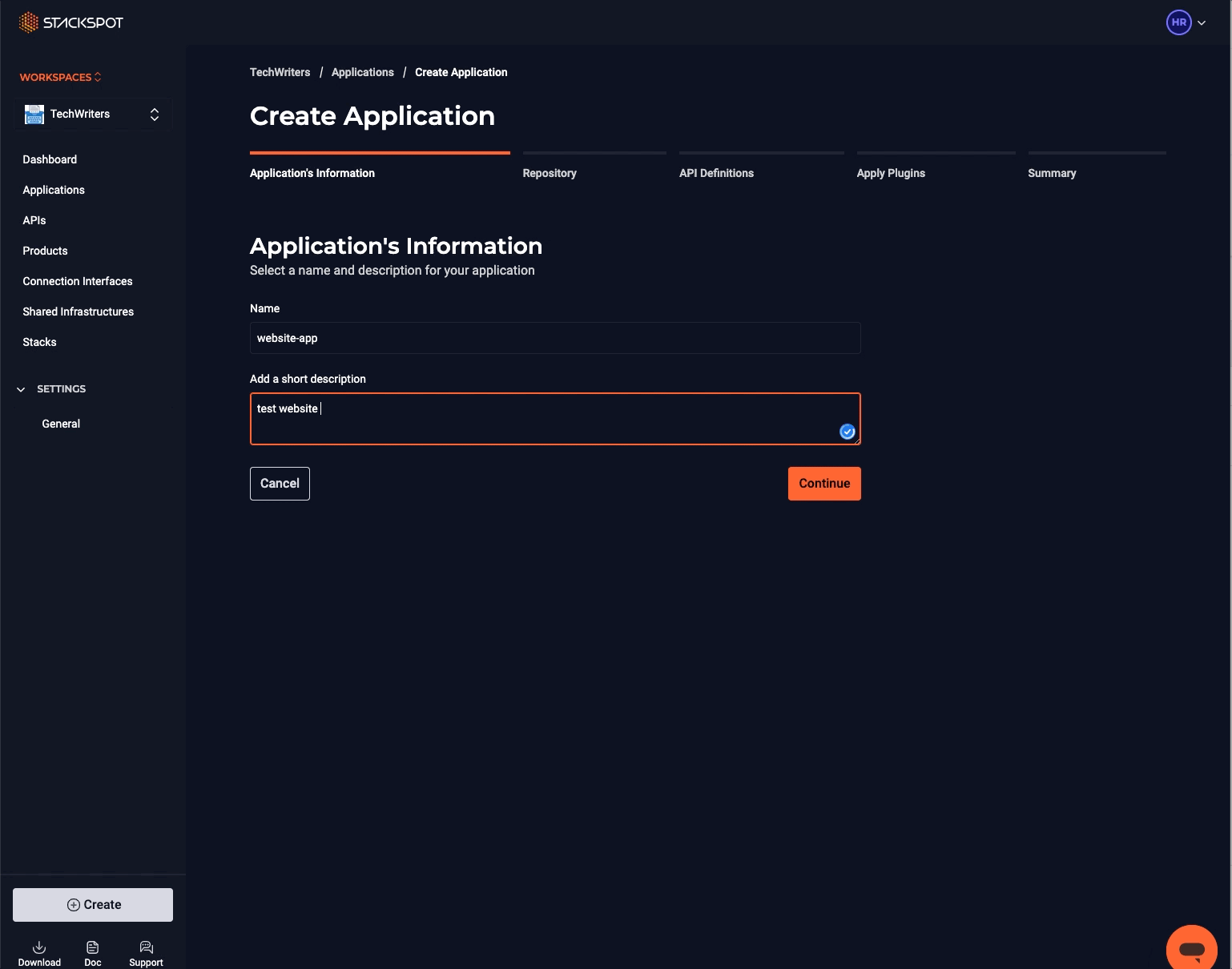Click the Download icon in sidebar footer
The image size is (1232, 969).
(39, 947)
